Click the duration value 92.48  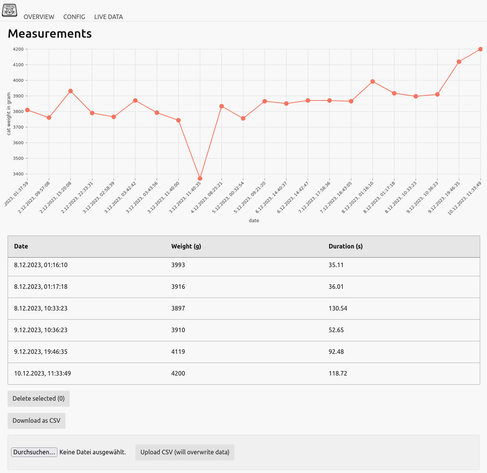(x=336, y=352)
